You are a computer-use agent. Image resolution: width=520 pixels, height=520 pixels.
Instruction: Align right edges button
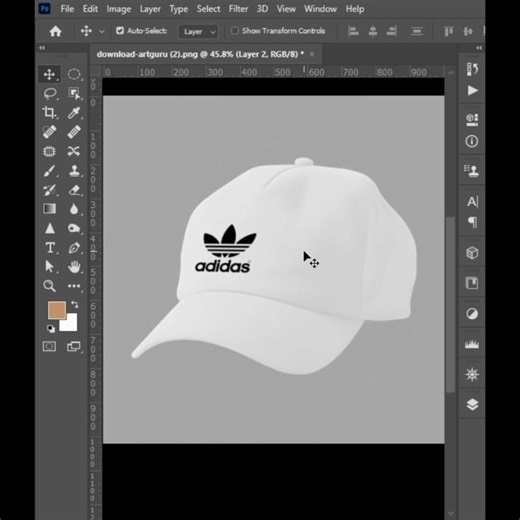pos(391,31)
